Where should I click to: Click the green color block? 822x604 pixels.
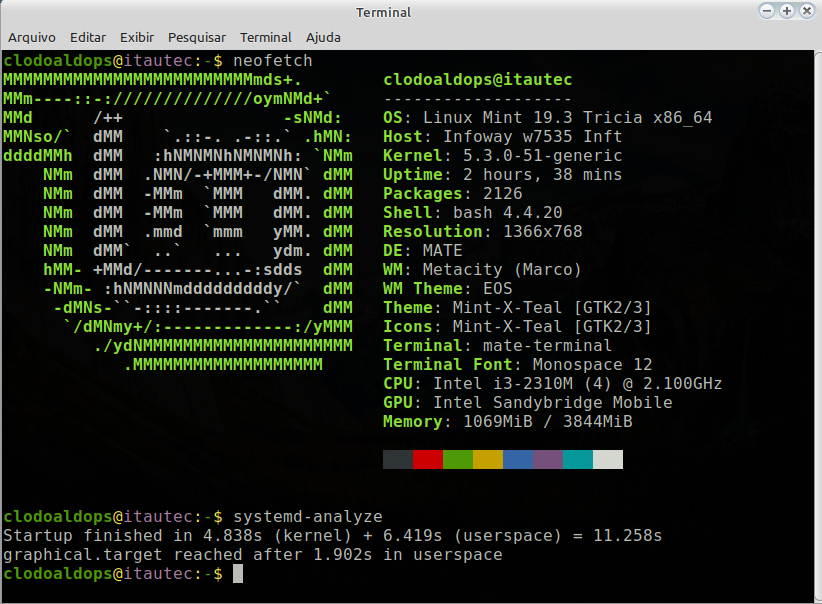coord(458,459)
